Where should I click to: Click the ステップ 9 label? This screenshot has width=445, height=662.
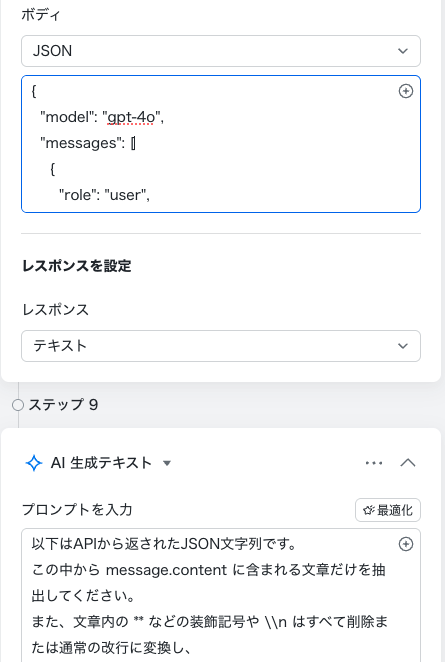[x=63, y=405]
